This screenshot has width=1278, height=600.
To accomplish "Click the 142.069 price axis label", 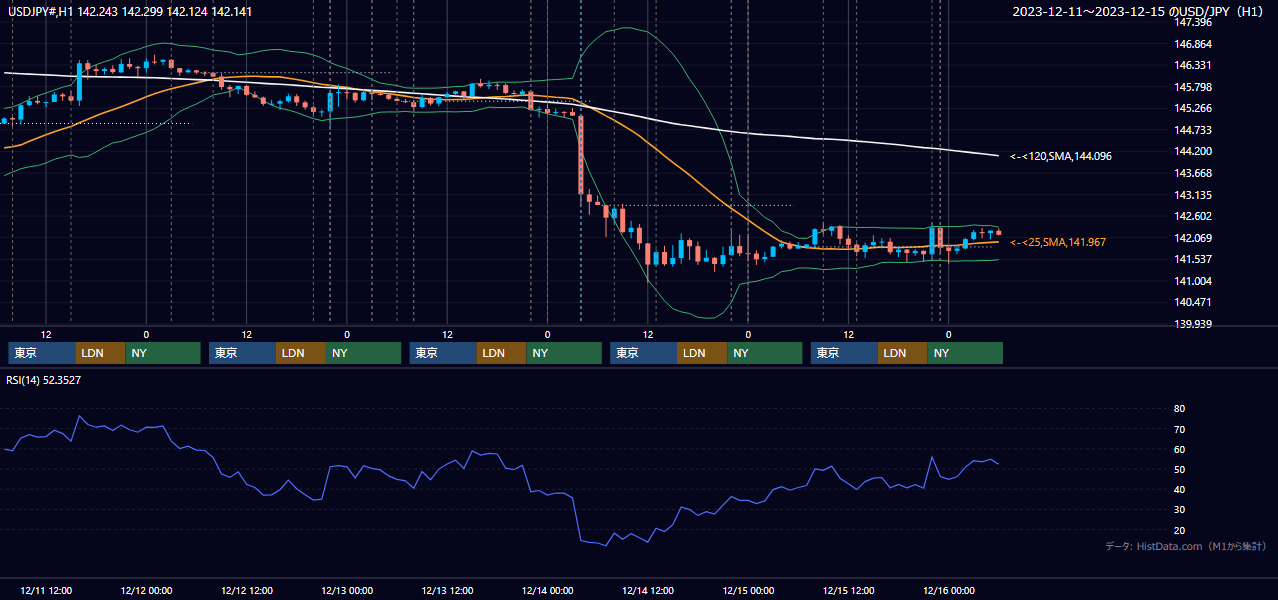I will point(1192,238).
